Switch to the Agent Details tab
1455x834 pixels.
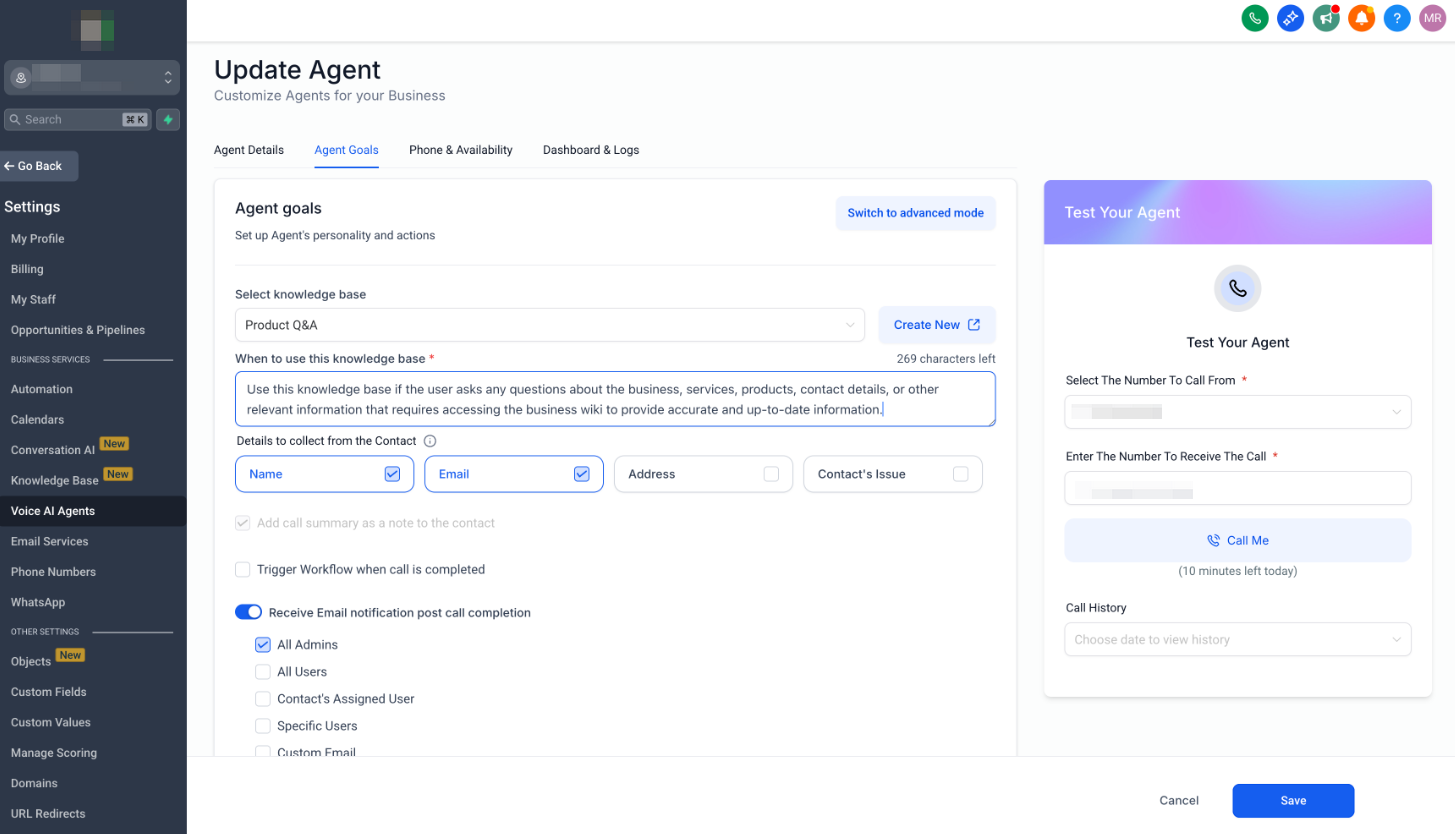pos(249,150)
